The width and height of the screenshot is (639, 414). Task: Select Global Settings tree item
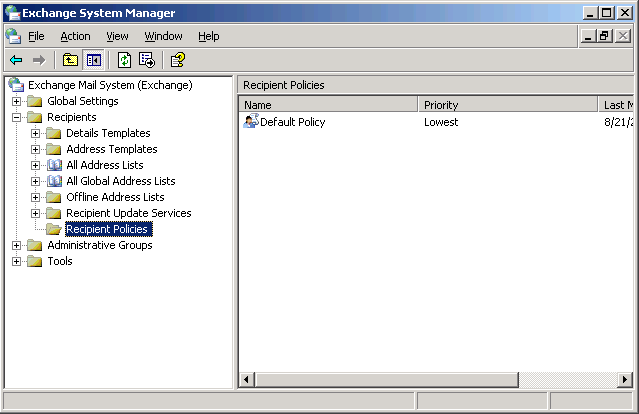tap(83, 101)
